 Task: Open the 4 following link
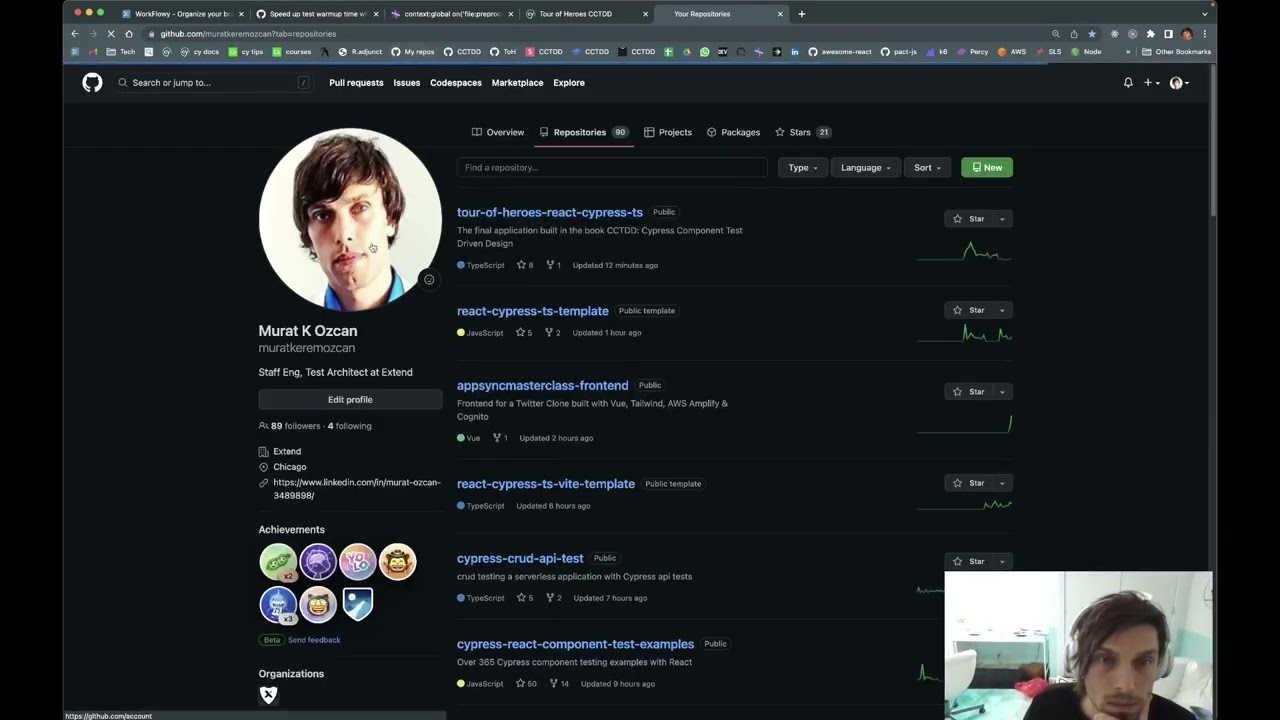coord(350,426)
